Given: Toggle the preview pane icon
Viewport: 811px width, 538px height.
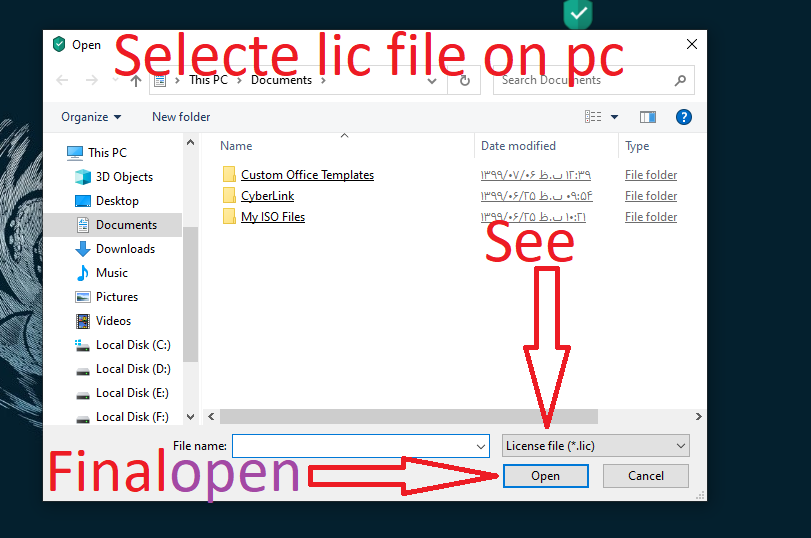Looking at the screenshot, I should [648, 117].
